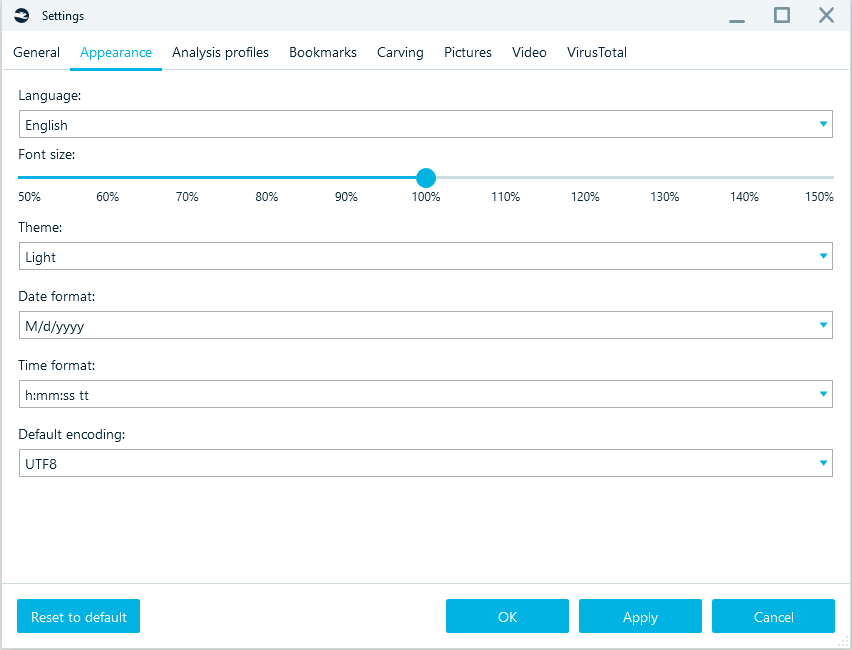Screen dimensions: 852x650
Task: Click the 130% font size label
Action: tap(665, 197)
